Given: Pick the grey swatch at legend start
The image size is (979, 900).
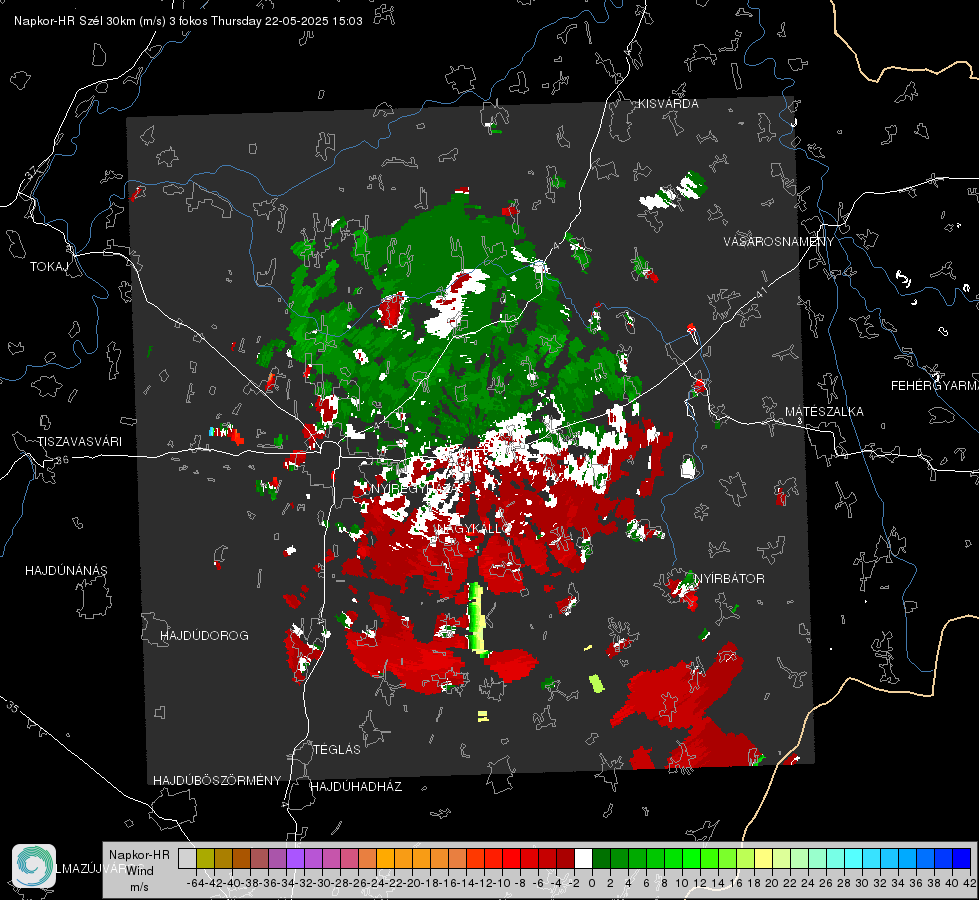Looking at the screenshot, I should pos(187,859).
